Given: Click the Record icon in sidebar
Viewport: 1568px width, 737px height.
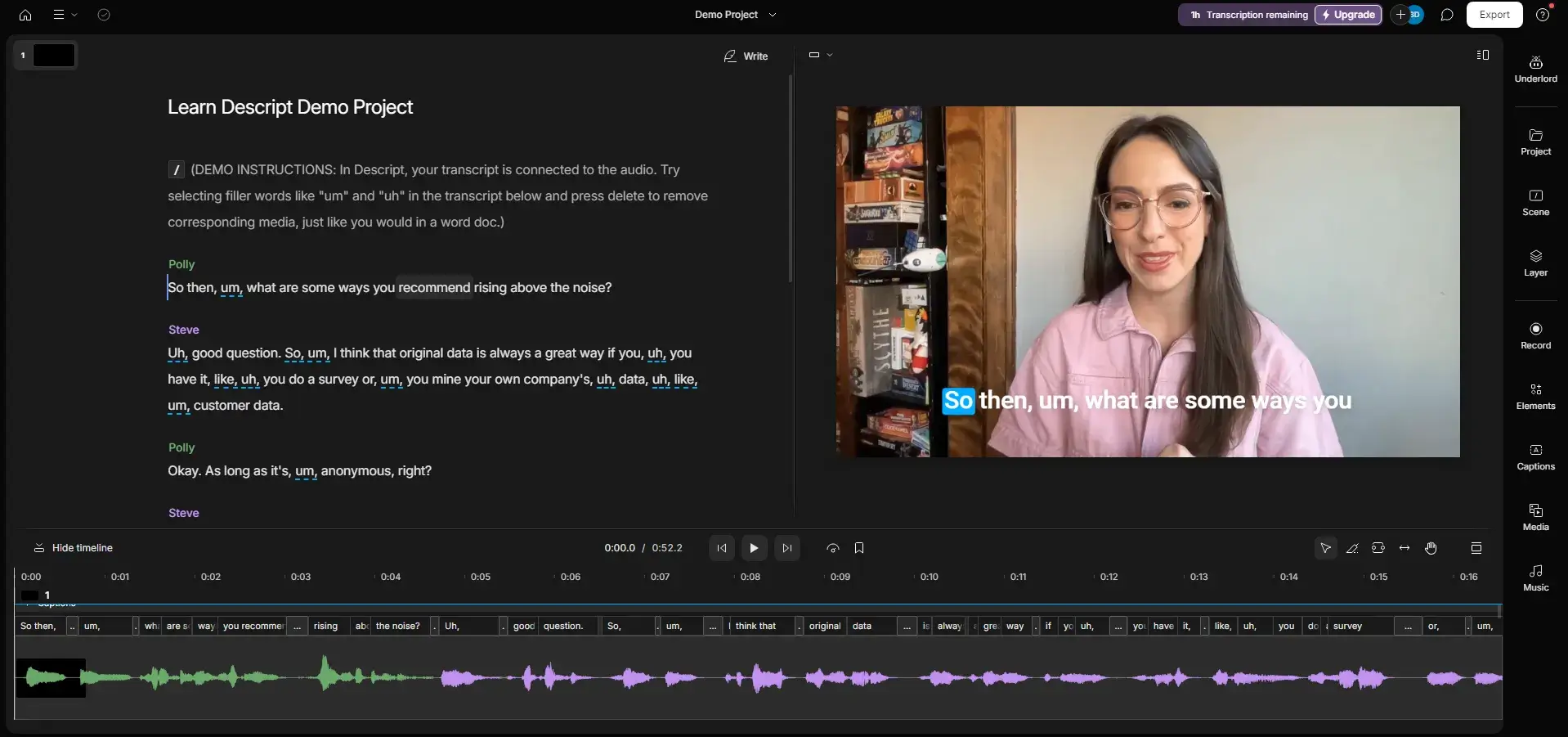Looking at the screenshot, I should (1535, 335).
